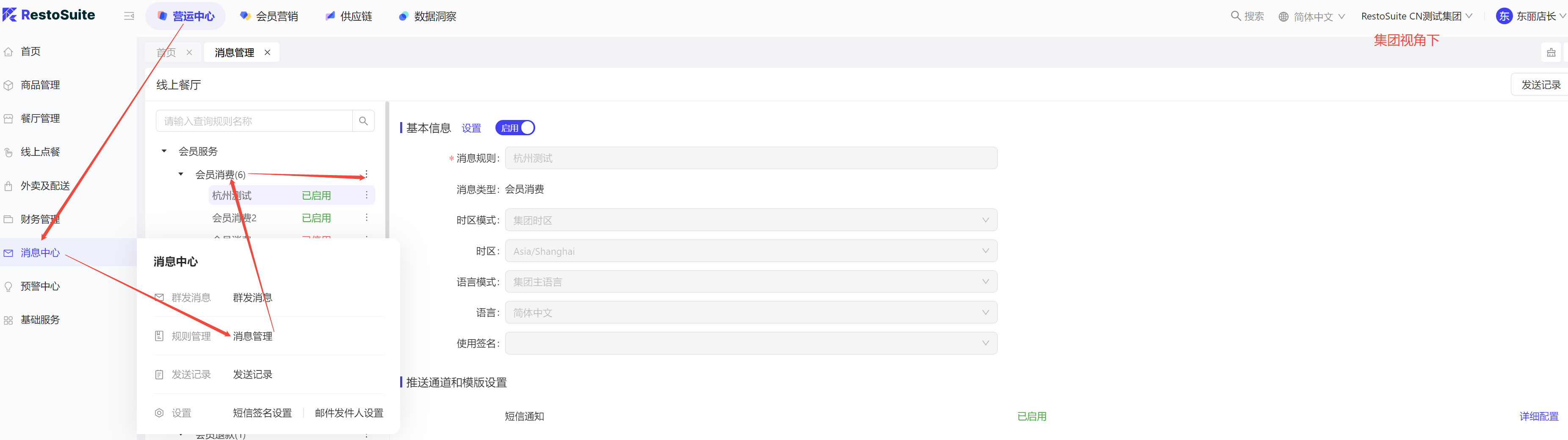1568x440 pixels.
Task: Click the 东 user avatar icon
Action: tap(1504, 17)
